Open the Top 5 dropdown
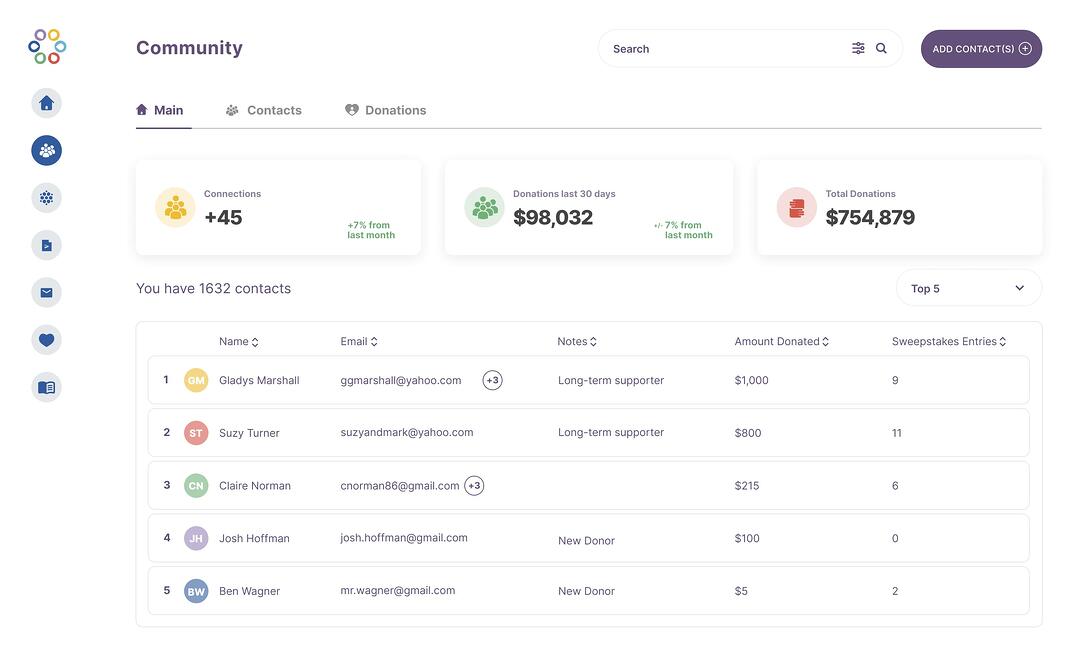 969,288
